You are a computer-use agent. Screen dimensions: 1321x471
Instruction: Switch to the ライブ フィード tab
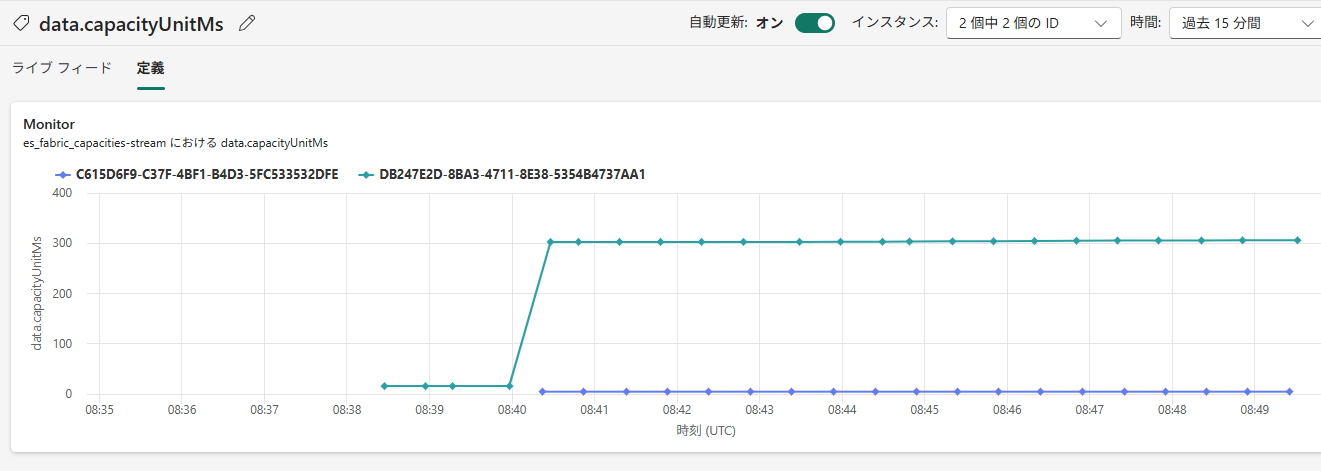(62, 68)
